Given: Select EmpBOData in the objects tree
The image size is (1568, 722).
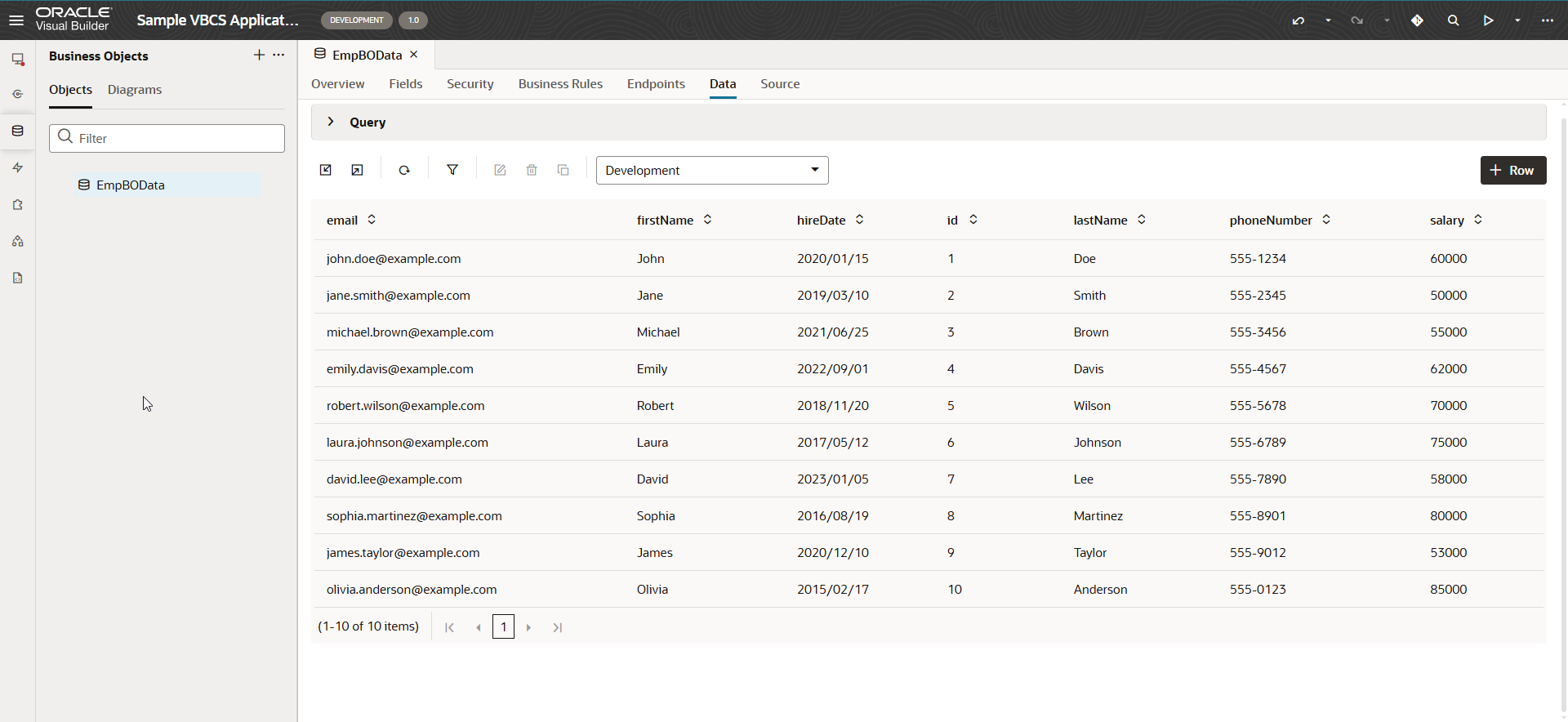Looking at the screenshot, I should pyautogui.click(x=131, y=185).
